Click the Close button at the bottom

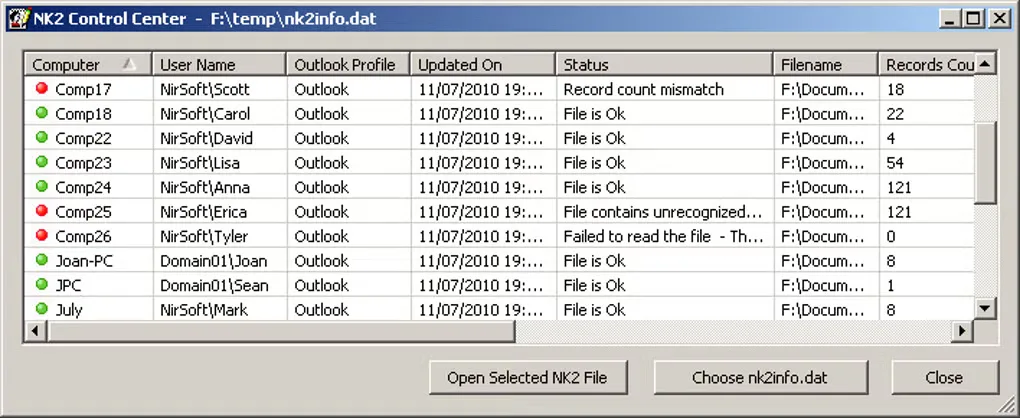944,378
